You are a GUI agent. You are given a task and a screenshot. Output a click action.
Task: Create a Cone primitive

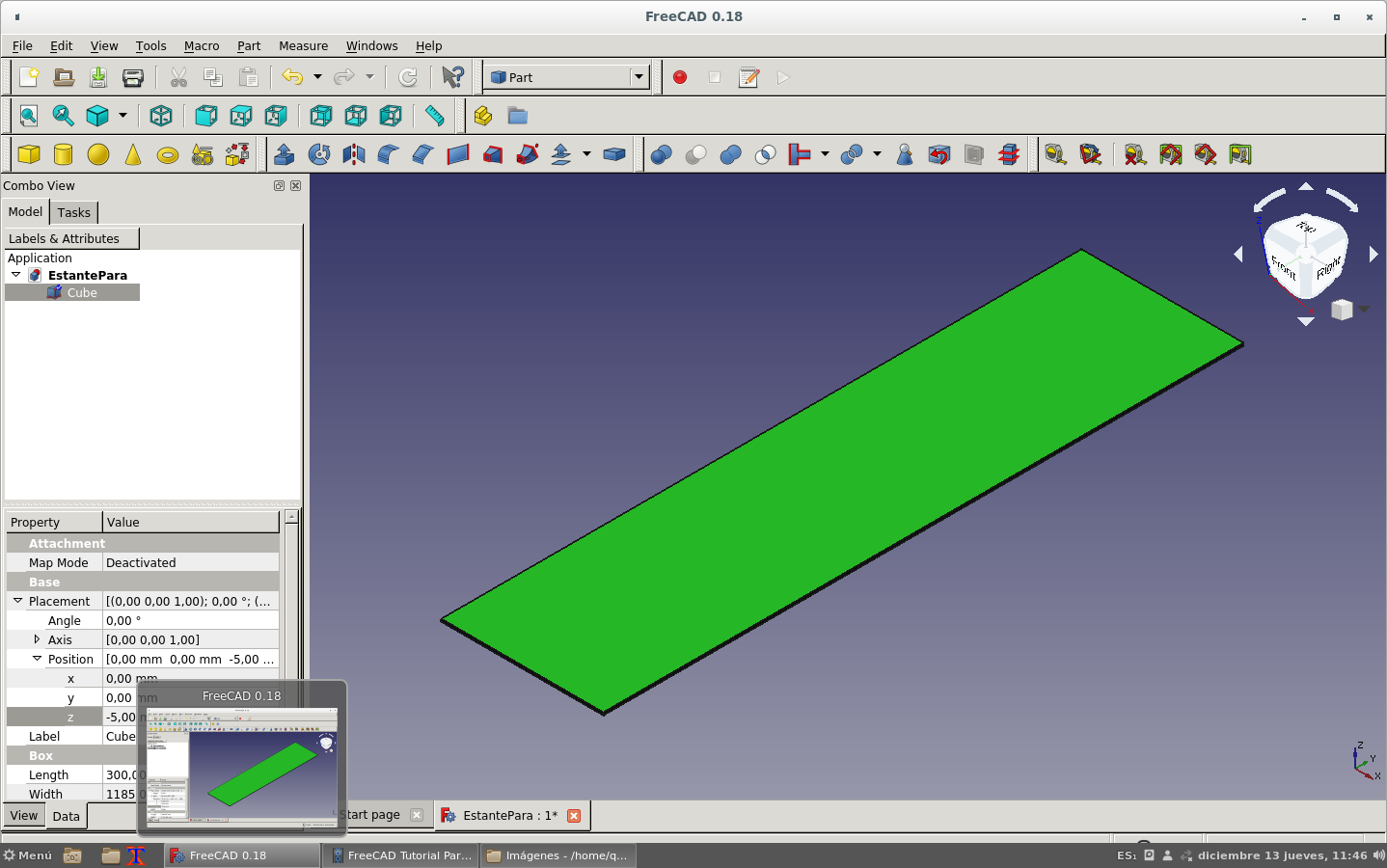click(133, 154)
